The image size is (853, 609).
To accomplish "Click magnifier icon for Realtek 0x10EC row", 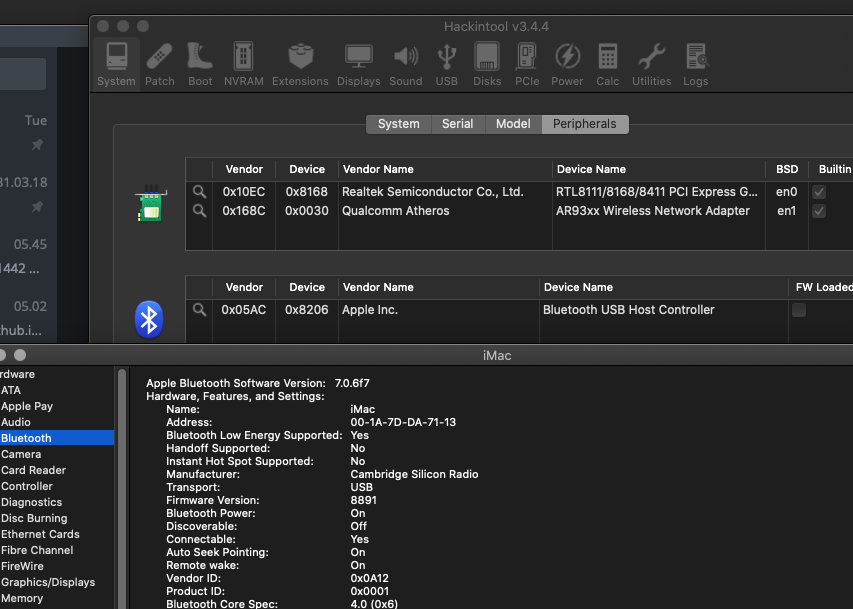I will tap(199, 192).
